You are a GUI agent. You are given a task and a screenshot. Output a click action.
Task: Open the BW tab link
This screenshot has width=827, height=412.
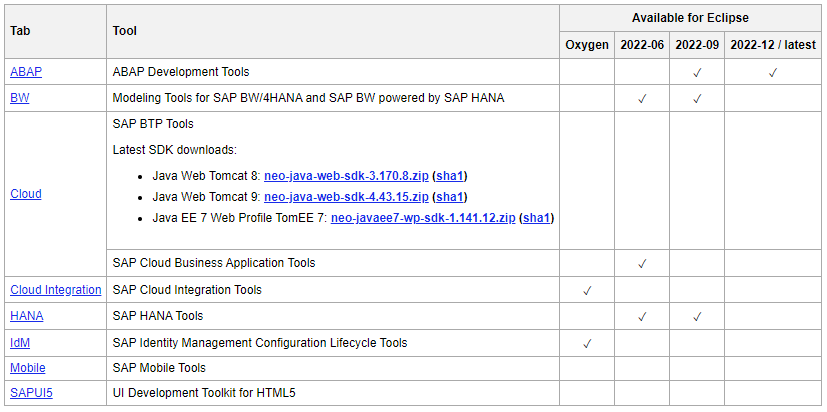[20, 98]
